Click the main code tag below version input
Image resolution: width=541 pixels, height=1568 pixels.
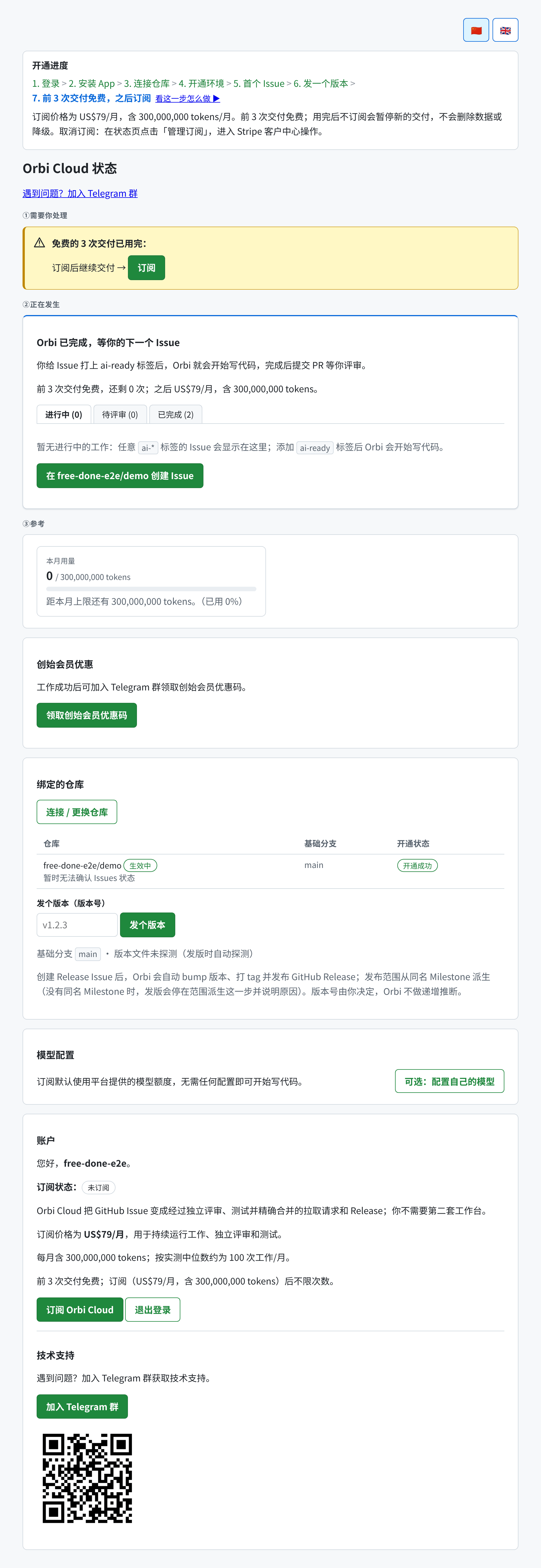click(x=88, y=954)
